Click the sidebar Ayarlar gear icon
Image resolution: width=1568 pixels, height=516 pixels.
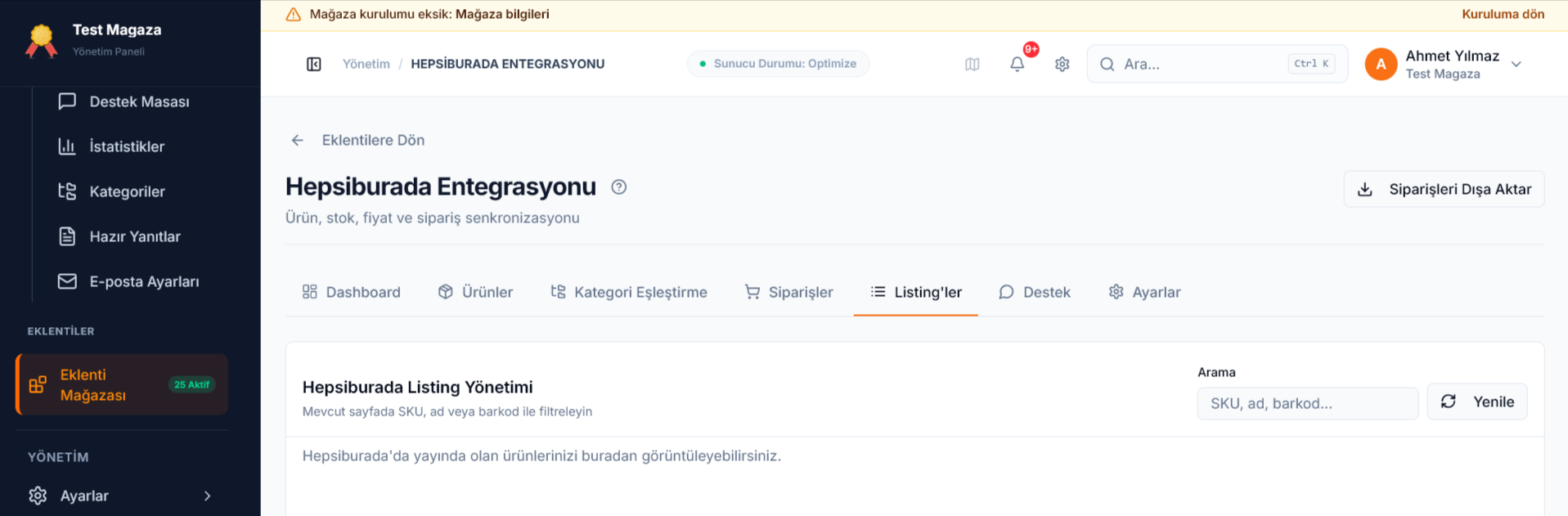click(38, 496)
